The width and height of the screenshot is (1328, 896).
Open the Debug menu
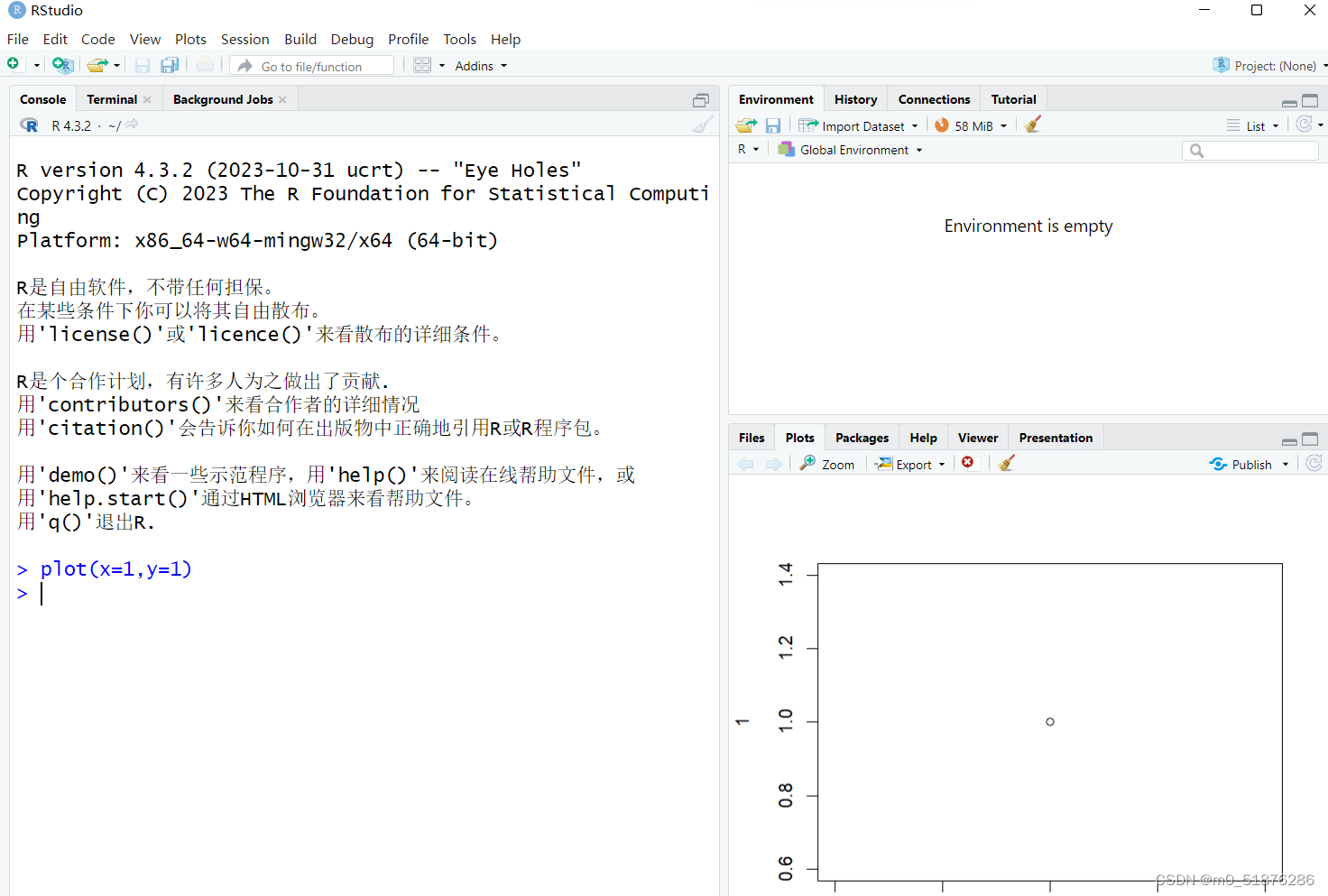[352, 39]
